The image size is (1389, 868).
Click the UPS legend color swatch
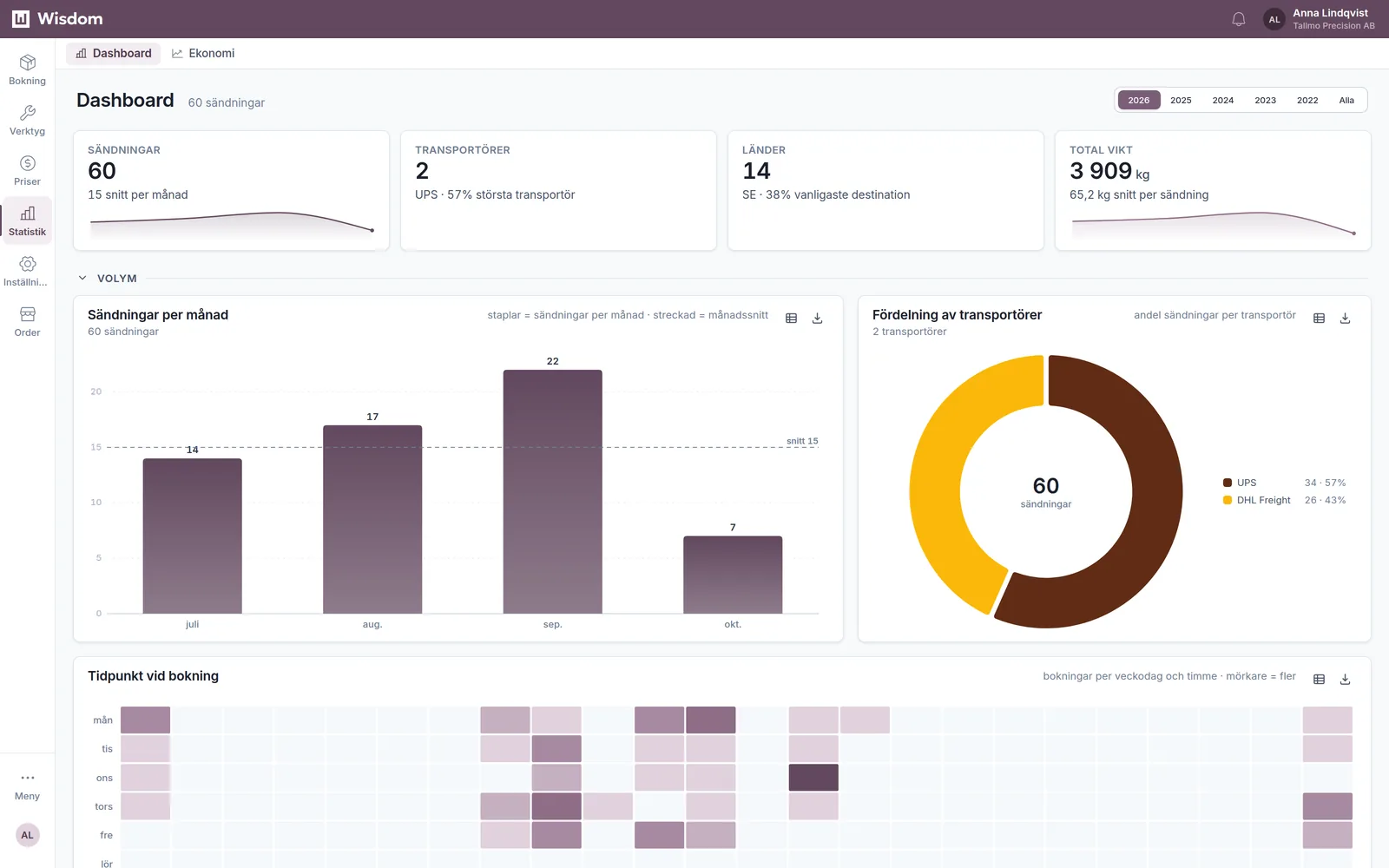[x=1228, y=483]
